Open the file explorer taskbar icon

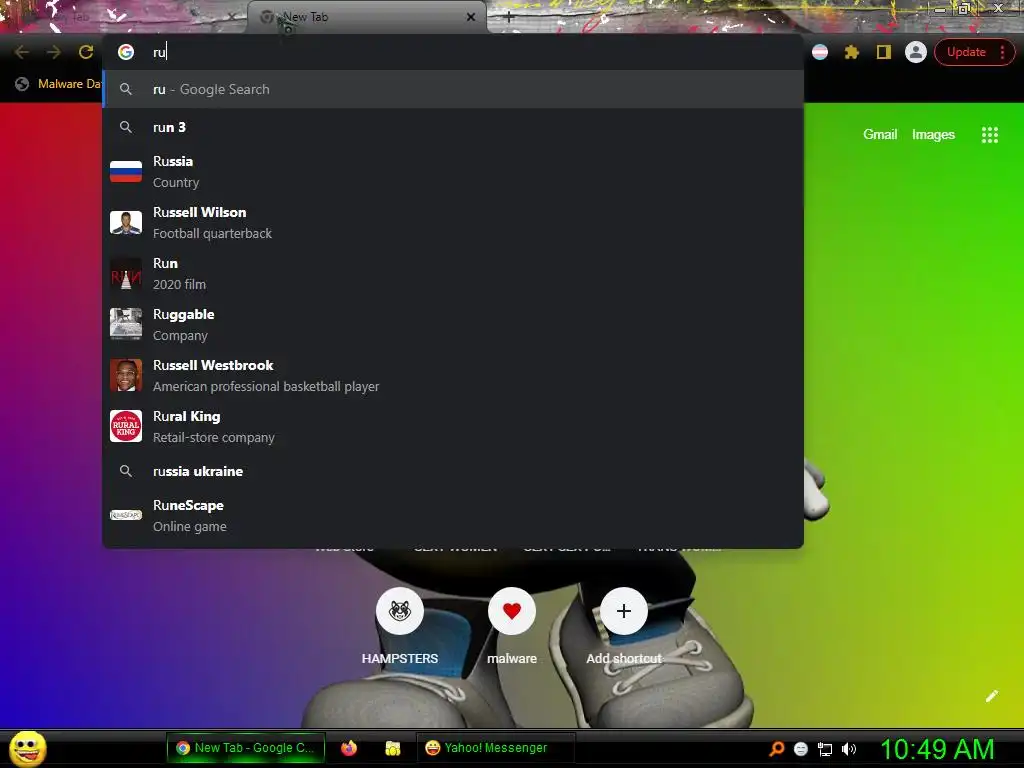click(392, 748)
